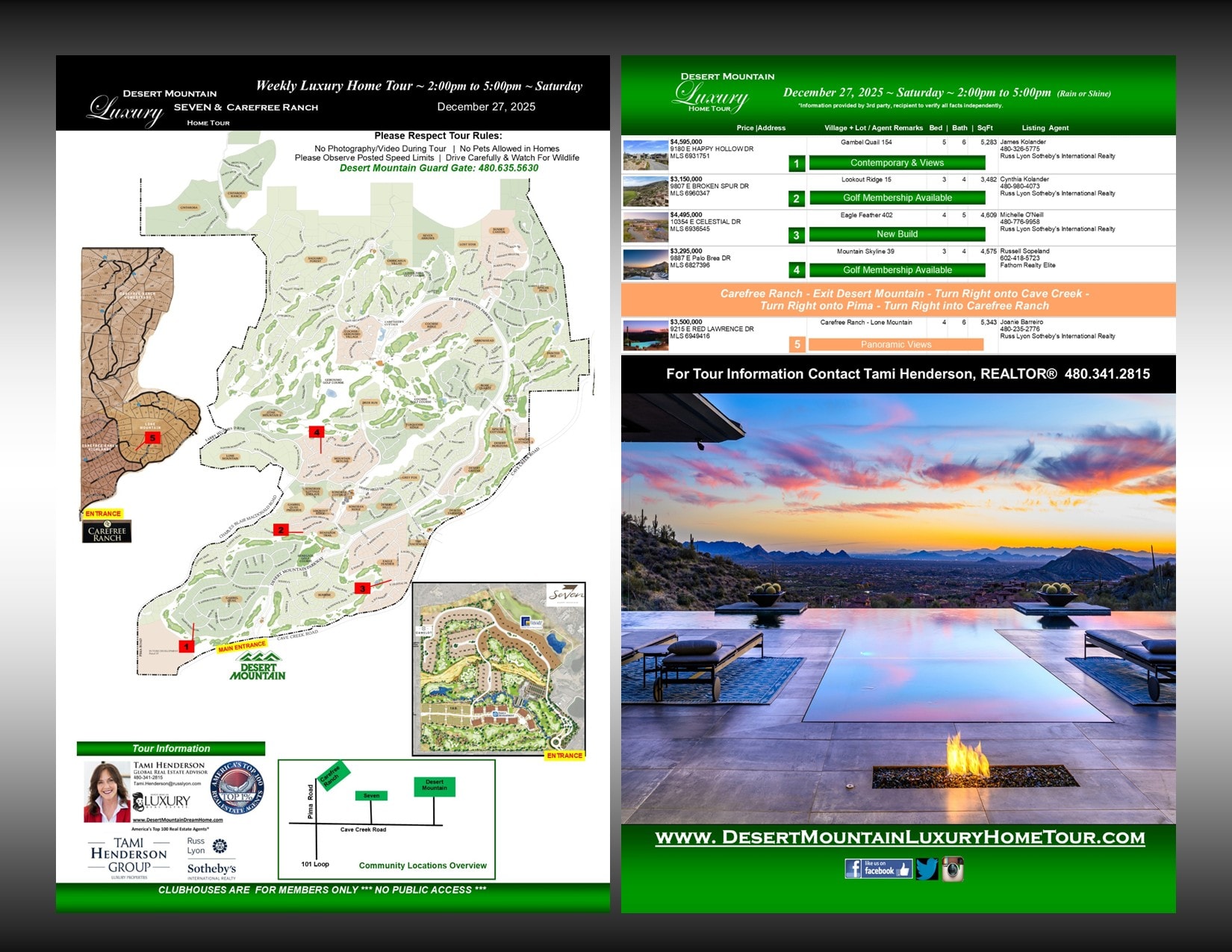The width and height of the screenshot is (1232, 952).
Task: Click the Contemporary & Views green bar
Action: tap(897, 163)
